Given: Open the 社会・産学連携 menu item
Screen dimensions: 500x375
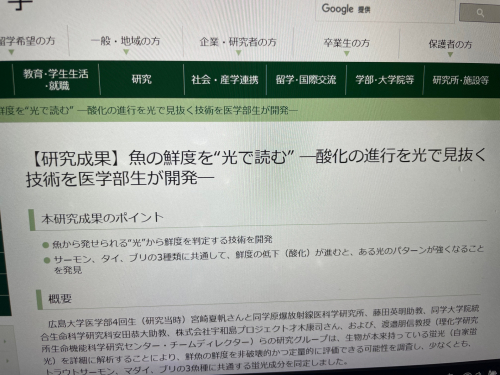Looking at the screenshot, I should 225,80.
